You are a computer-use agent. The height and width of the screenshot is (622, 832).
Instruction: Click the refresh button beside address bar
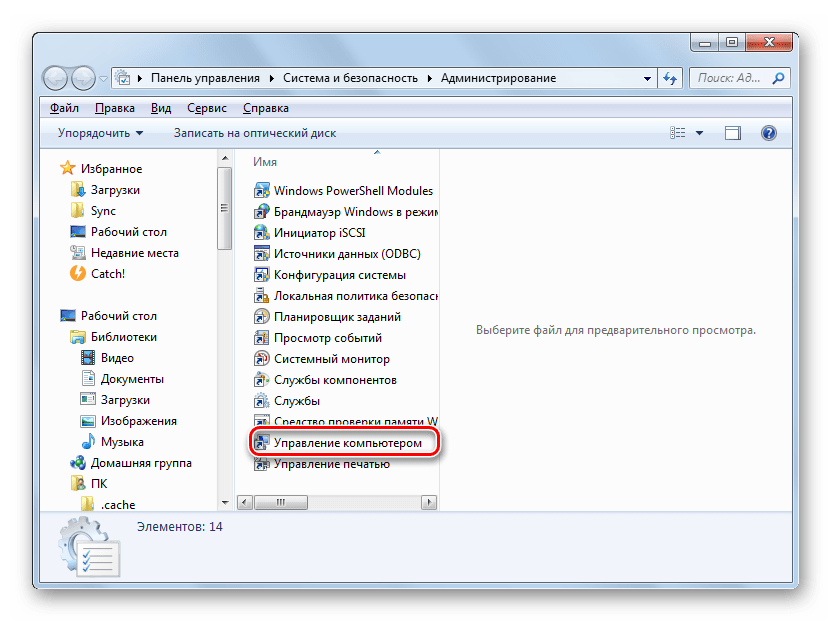[x=669, y=78]
